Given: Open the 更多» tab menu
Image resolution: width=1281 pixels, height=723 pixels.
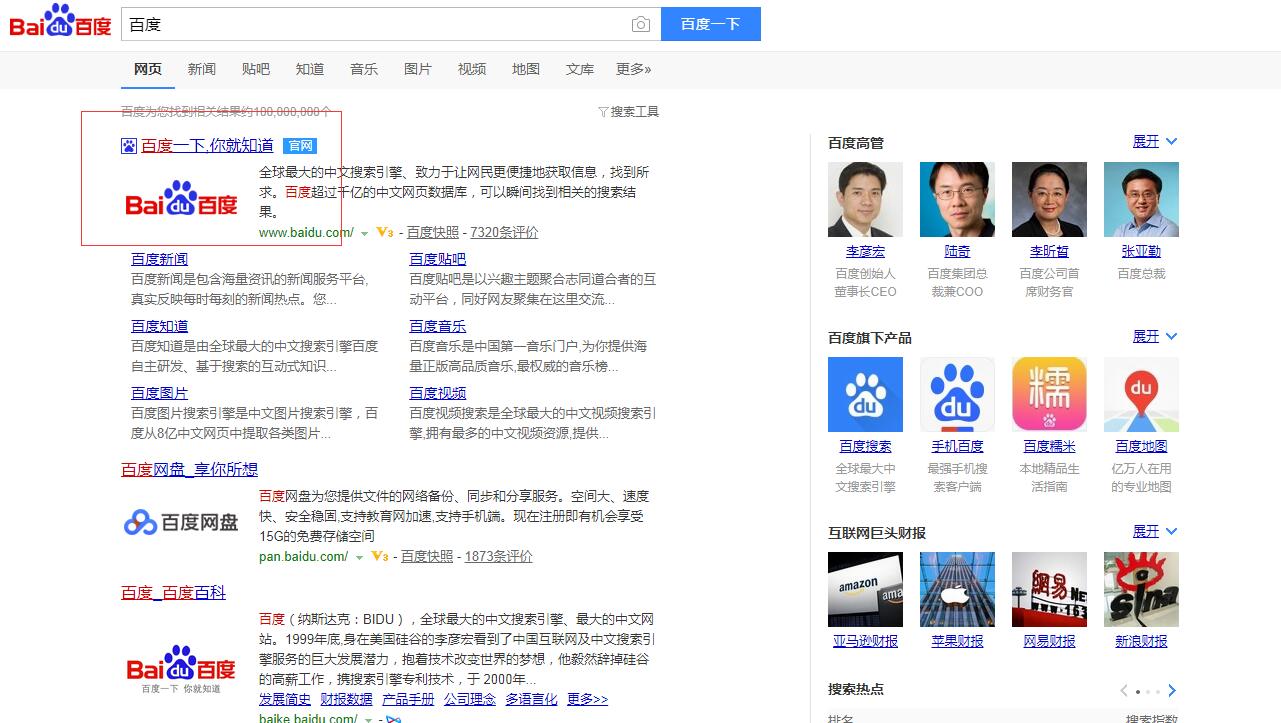Looking at the screenshot, I should (633, 69).
